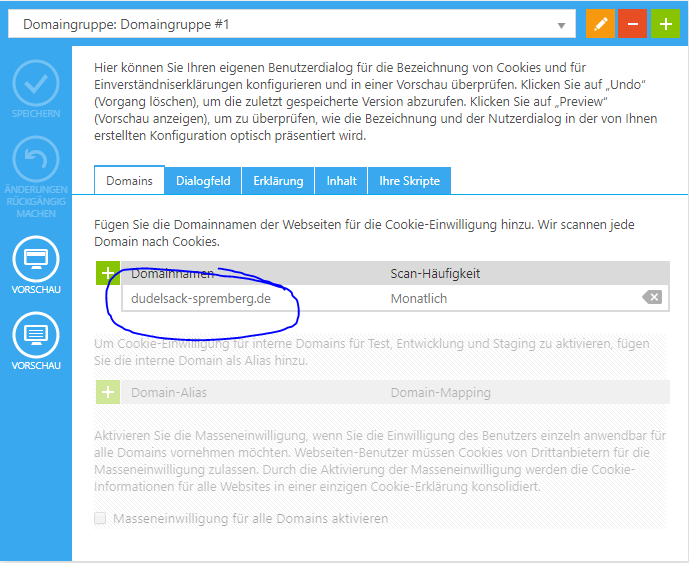Select the dudelsack-spremberg.de domain entry

pyautogui.click(x=201, y=298)
